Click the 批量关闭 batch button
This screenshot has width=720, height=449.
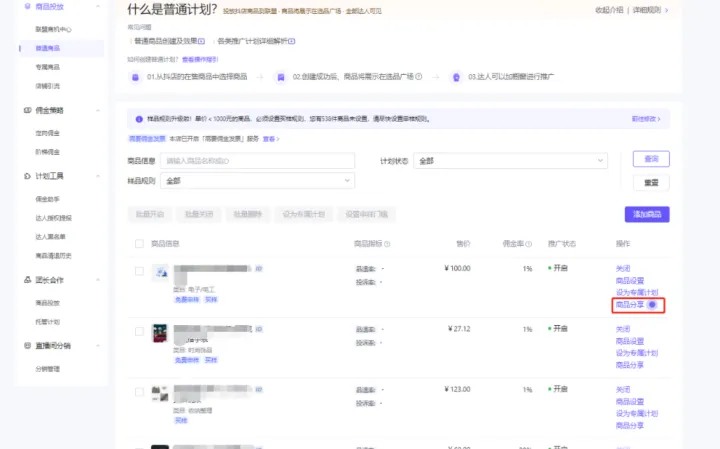(x=199, y=214)
